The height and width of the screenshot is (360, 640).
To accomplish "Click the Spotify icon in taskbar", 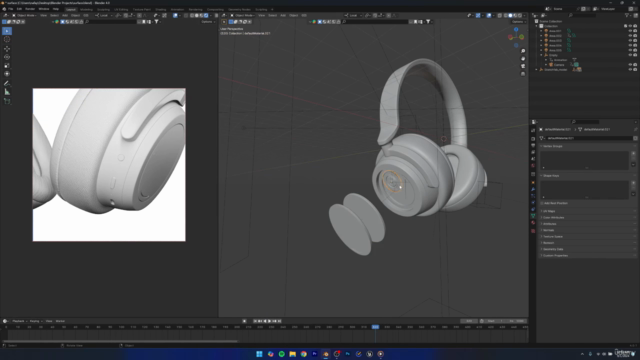I will [282, 354].
